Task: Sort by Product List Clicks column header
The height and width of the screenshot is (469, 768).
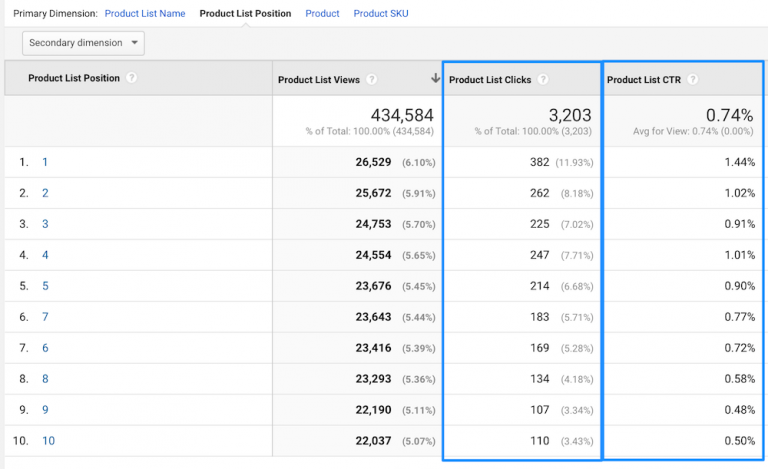Action: tap(490, 80)
